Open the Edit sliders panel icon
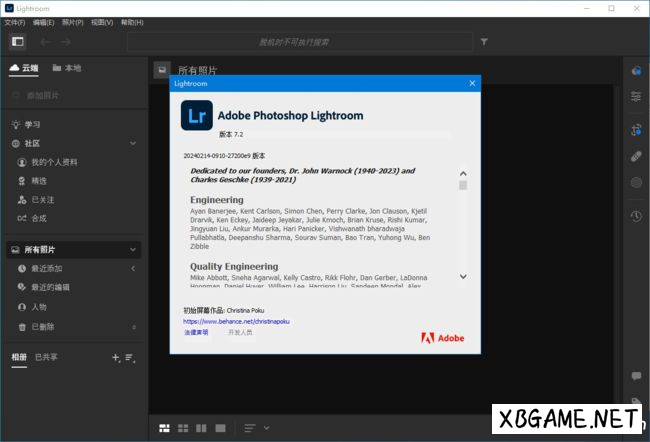Image resolution: width=650 pixels, height=442 pixels. pyautogui.click(x=636, y=96)
